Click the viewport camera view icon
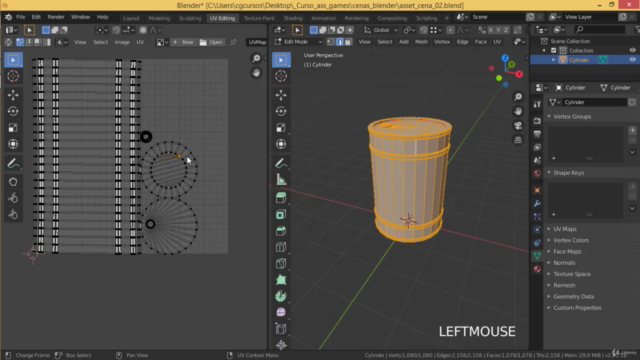The image size is (640, 360). click(x=518, y=125)
